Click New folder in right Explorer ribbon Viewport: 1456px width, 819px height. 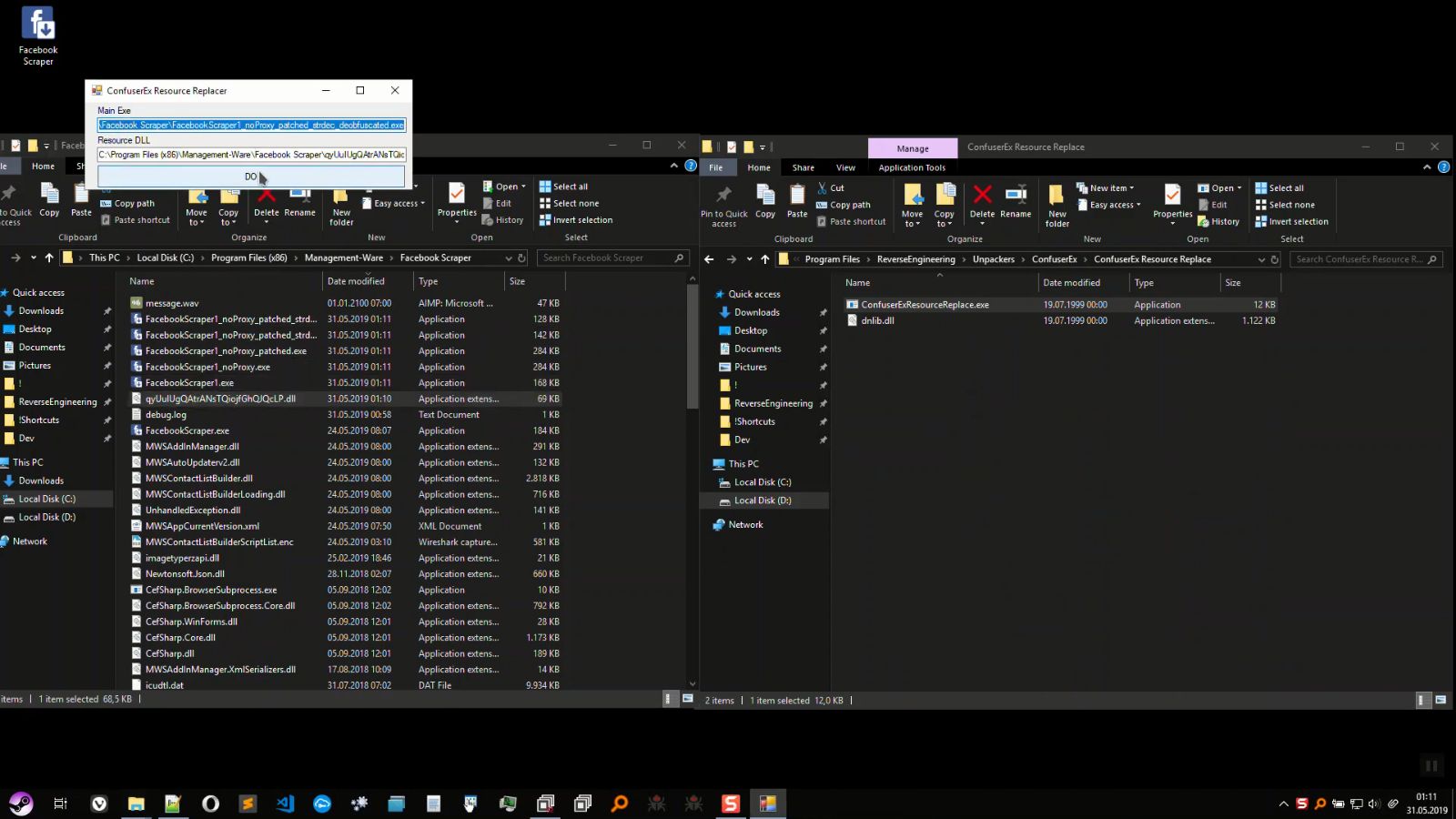(x=1057, y=207)
